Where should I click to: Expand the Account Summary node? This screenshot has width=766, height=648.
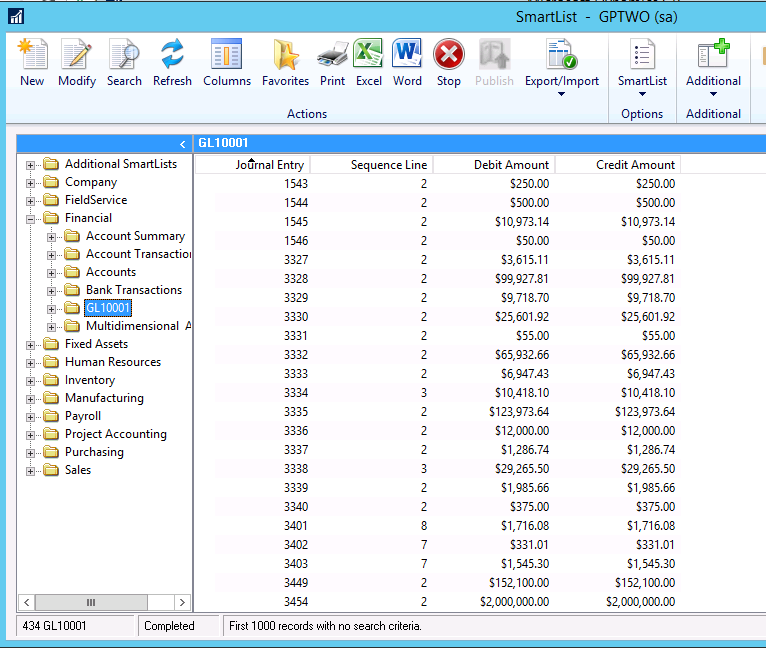click(x=51, y=238)
